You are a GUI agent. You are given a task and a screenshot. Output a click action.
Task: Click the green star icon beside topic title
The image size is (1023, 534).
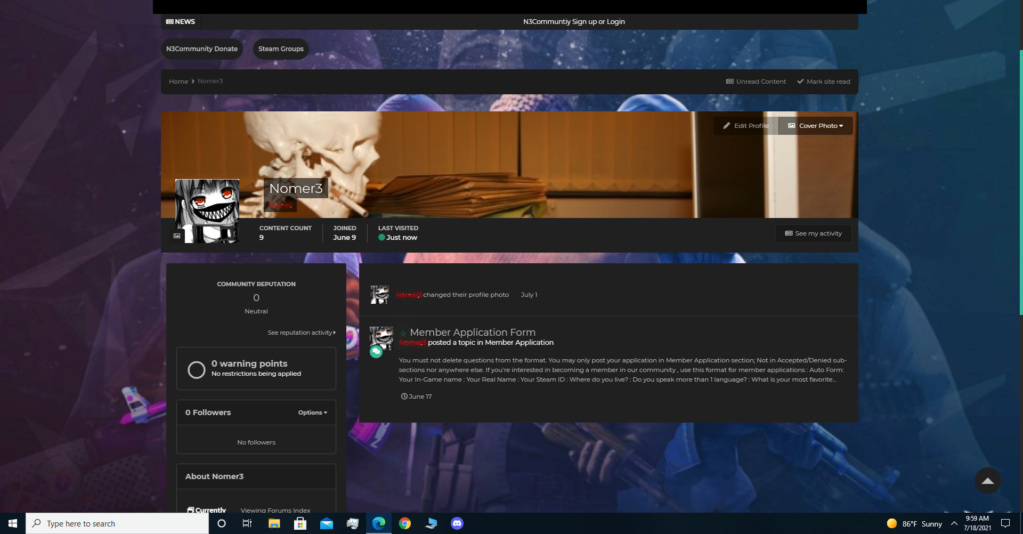403,333
